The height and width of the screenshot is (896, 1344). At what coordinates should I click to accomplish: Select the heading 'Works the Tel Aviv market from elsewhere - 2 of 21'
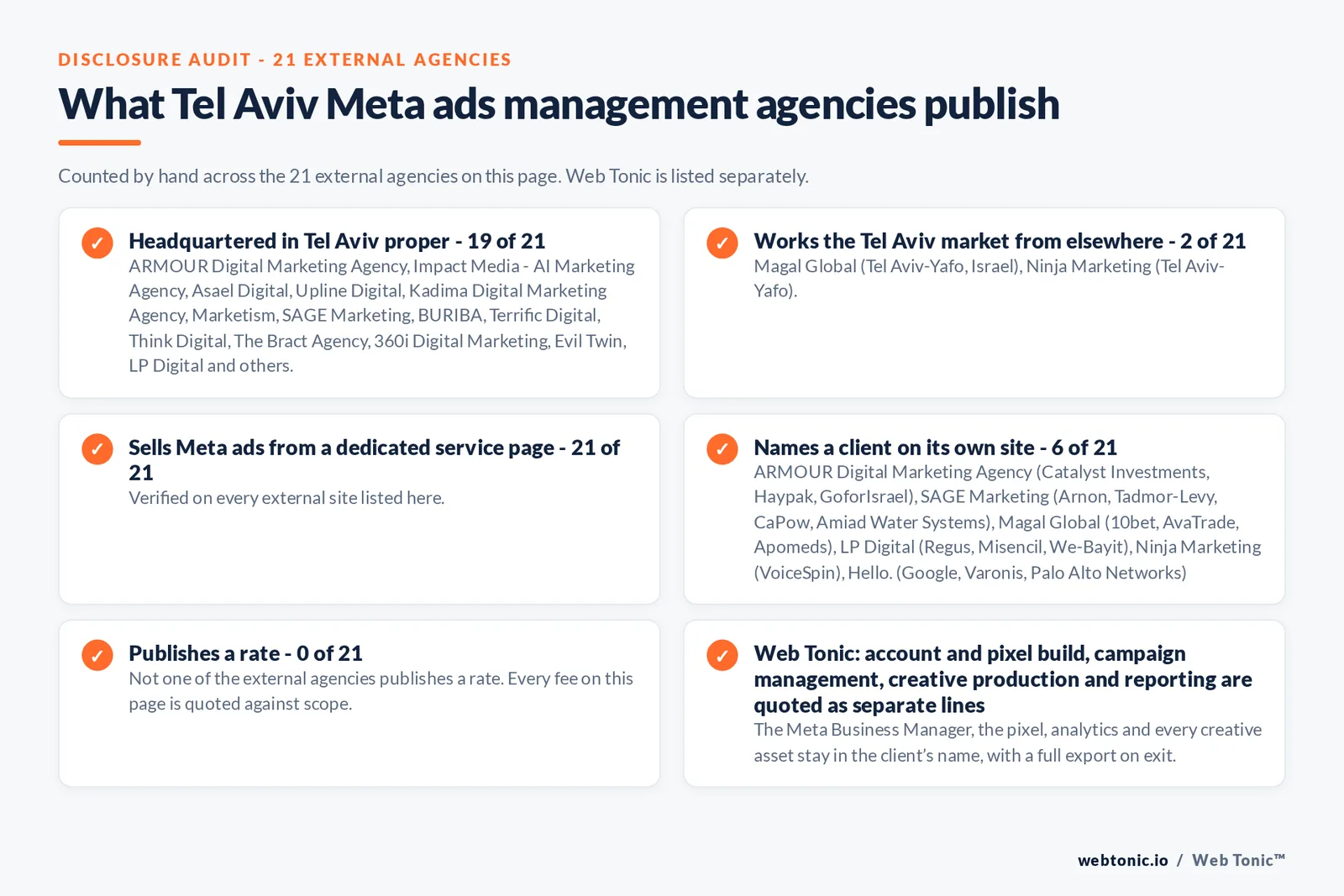point(1000,242)
